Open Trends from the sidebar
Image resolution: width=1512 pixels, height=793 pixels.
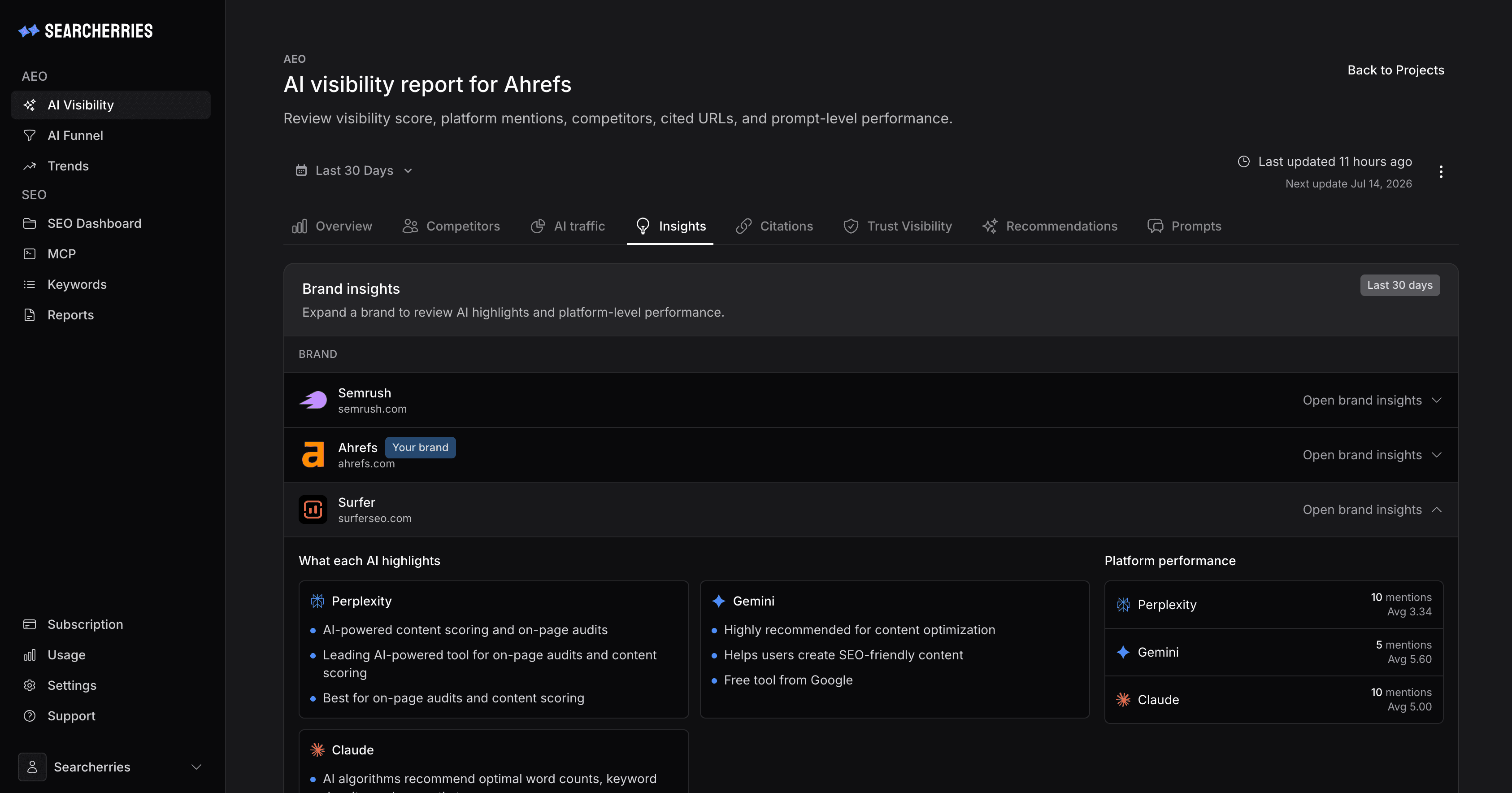(x=110, y=166)
